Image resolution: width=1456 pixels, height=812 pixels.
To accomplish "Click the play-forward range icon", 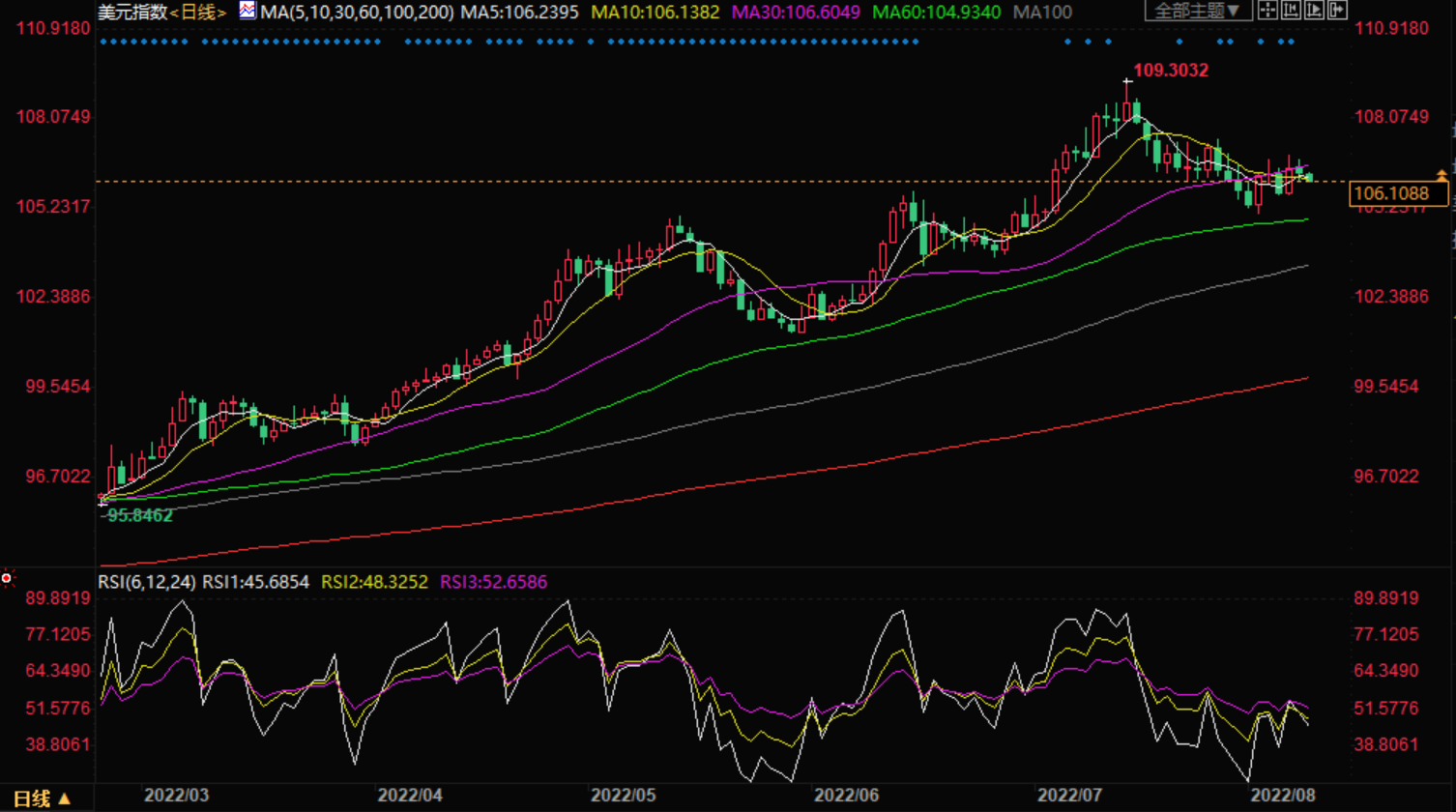I will tap(1312, 12).
